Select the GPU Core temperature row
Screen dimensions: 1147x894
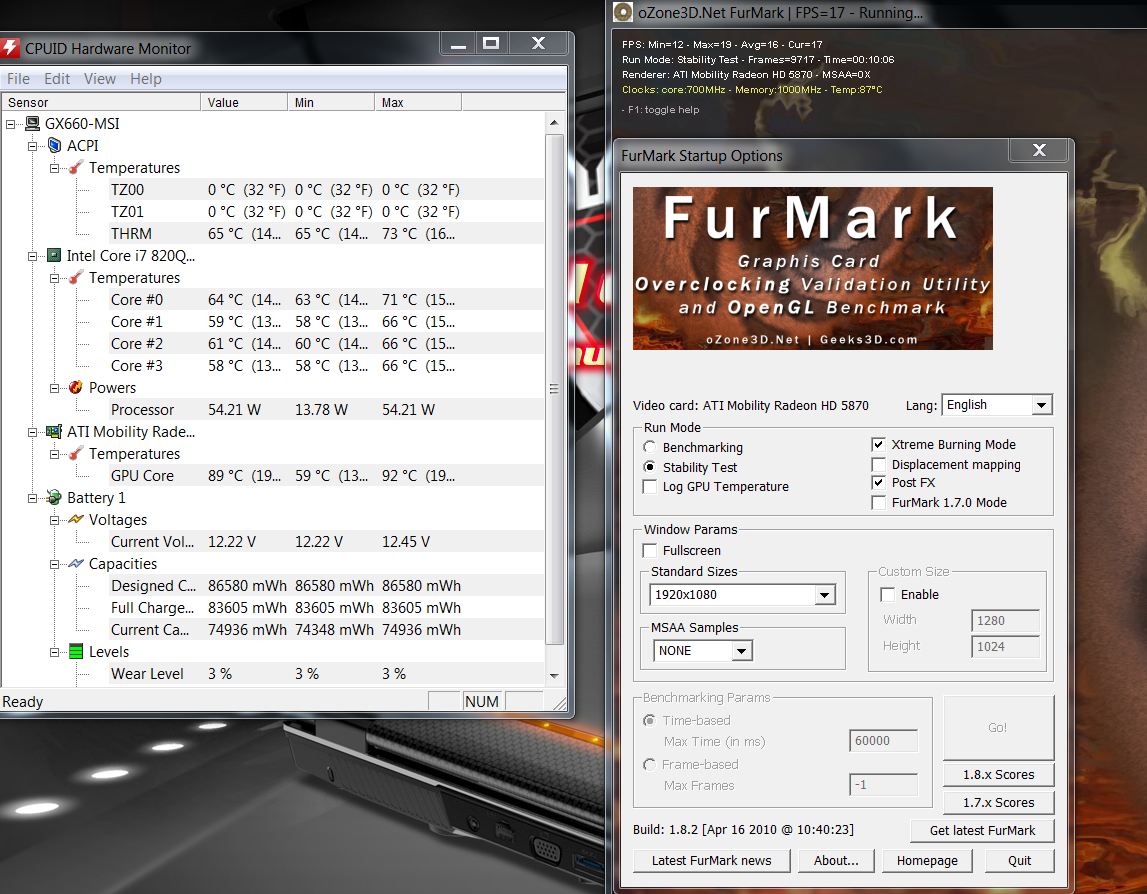pos(325,476)
